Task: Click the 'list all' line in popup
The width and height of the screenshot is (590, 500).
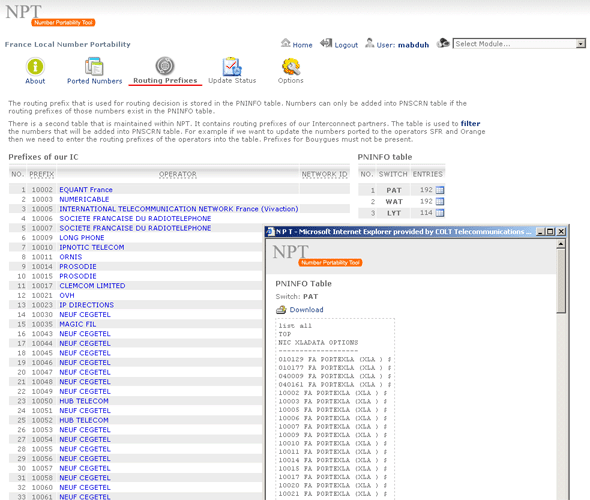Action: coord(295,326)
